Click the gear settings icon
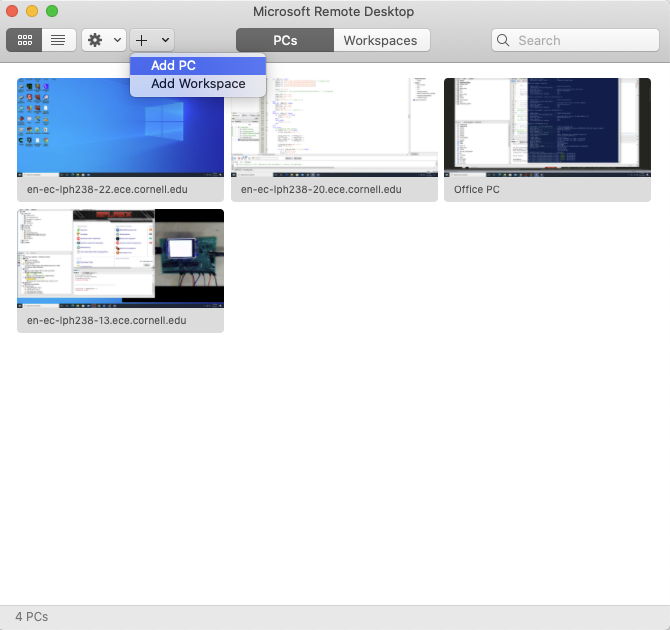 coord(96,40)
